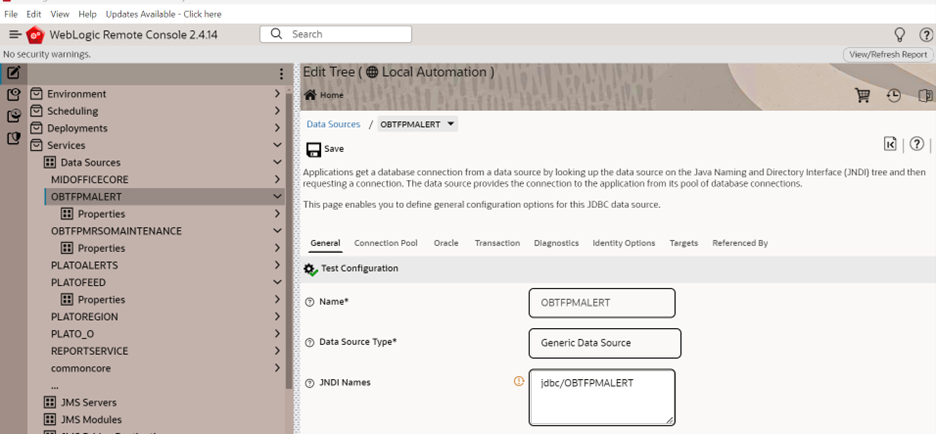Click the light bulb tips icon
This screenshot has width=936, height=434.
click(899, 34)
